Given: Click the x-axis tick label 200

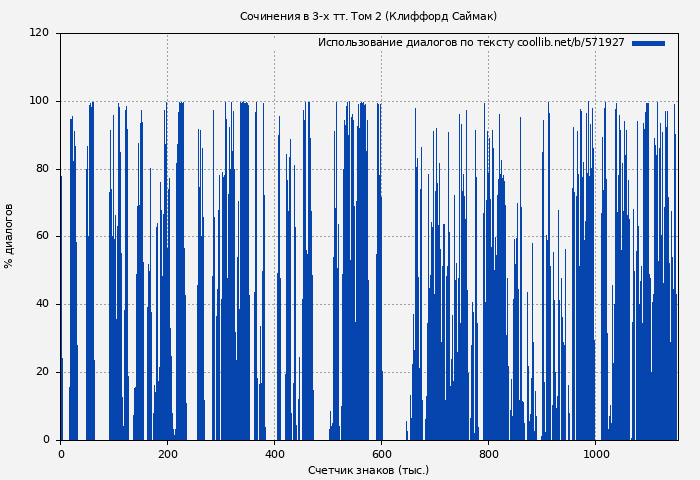Looking at the screenshot, I should pos(168,454).
